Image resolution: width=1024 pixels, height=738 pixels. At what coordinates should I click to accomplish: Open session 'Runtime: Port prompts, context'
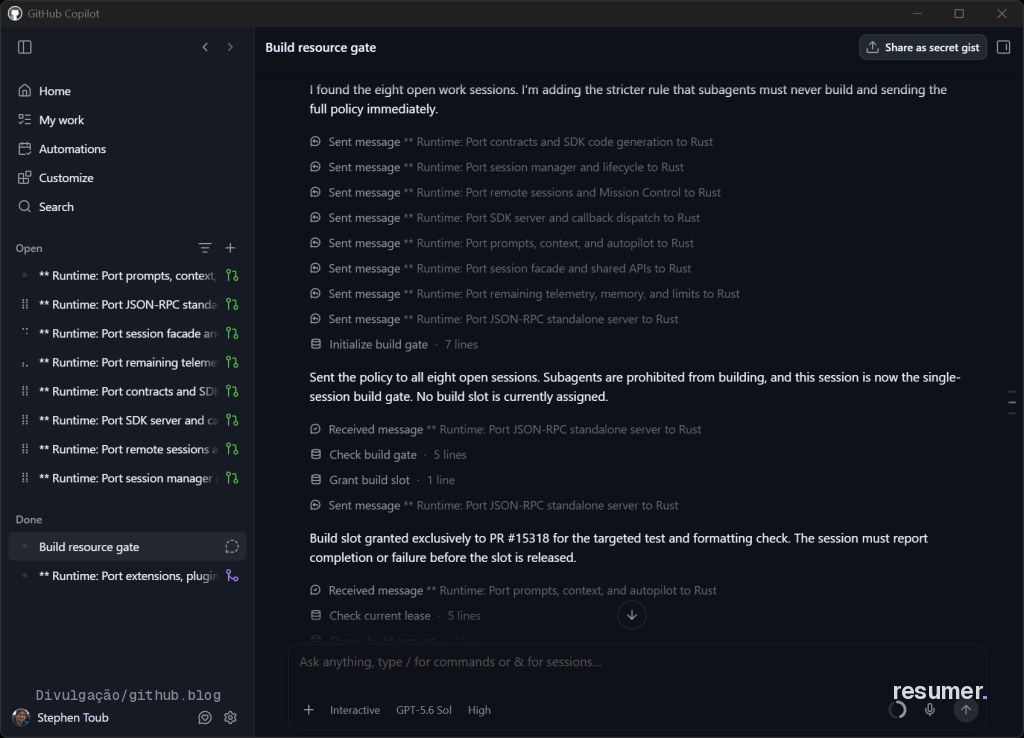pos(127,276)
